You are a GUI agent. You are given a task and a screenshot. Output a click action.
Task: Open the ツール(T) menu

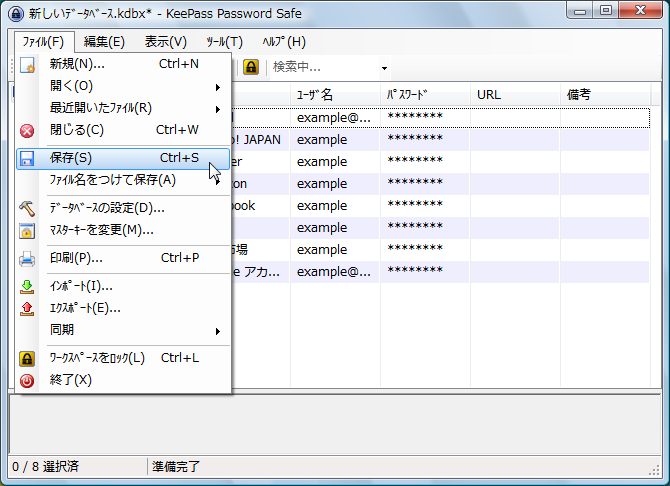(x=224, y=42)
